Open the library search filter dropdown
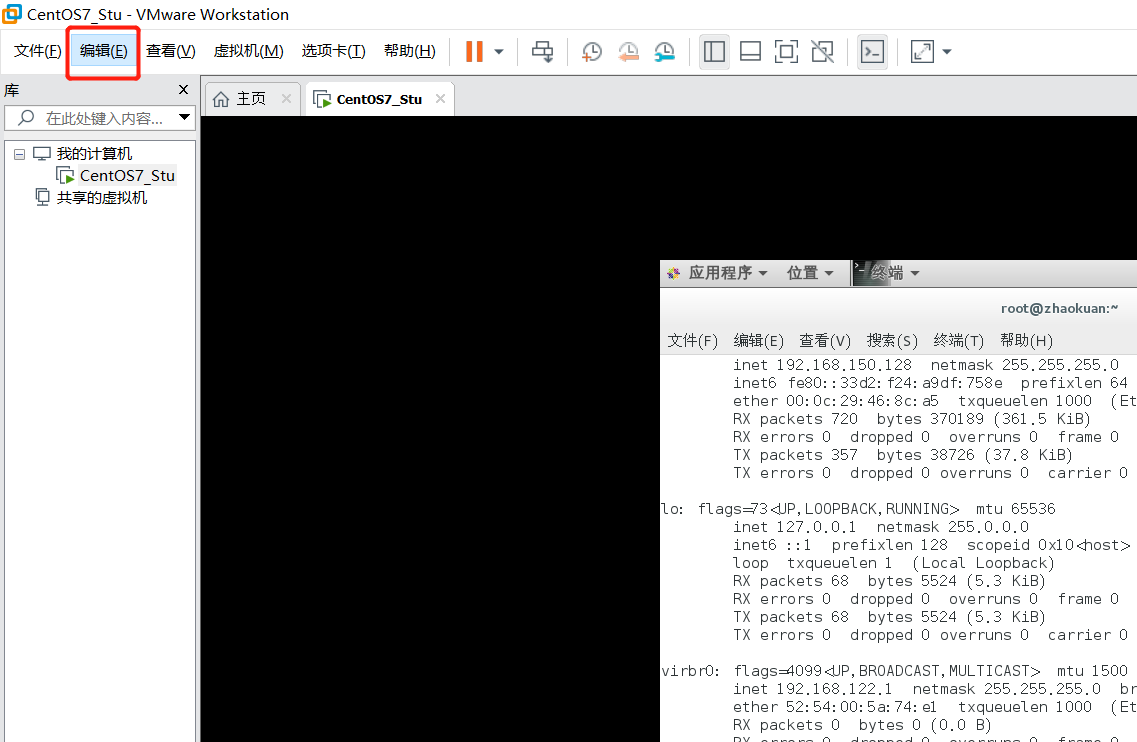This screenshot has width=1137, height=742. (x=184, y=117)
